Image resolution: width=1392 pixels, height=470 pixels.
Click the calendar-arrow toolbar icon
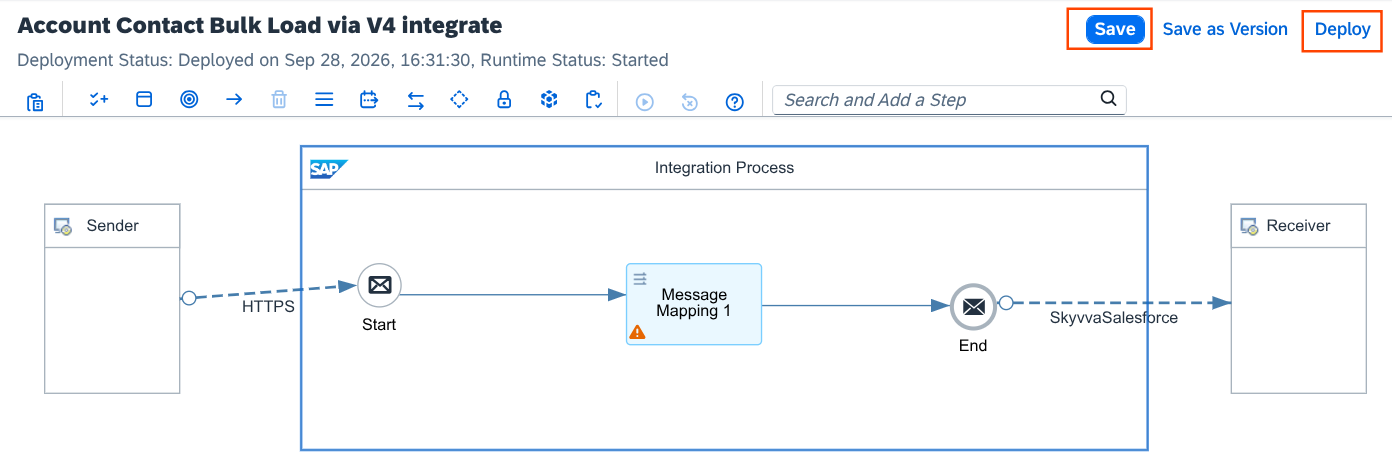369,100
